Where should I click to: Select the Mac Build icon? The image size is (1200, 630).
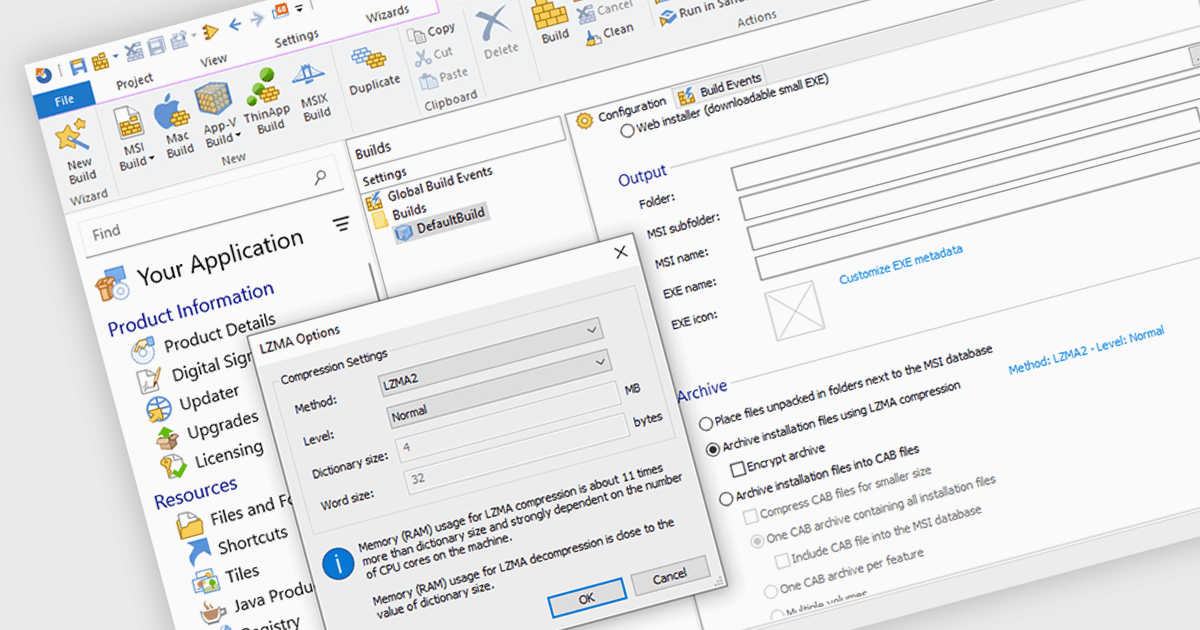pyautogui.click(x=172, y=113)
